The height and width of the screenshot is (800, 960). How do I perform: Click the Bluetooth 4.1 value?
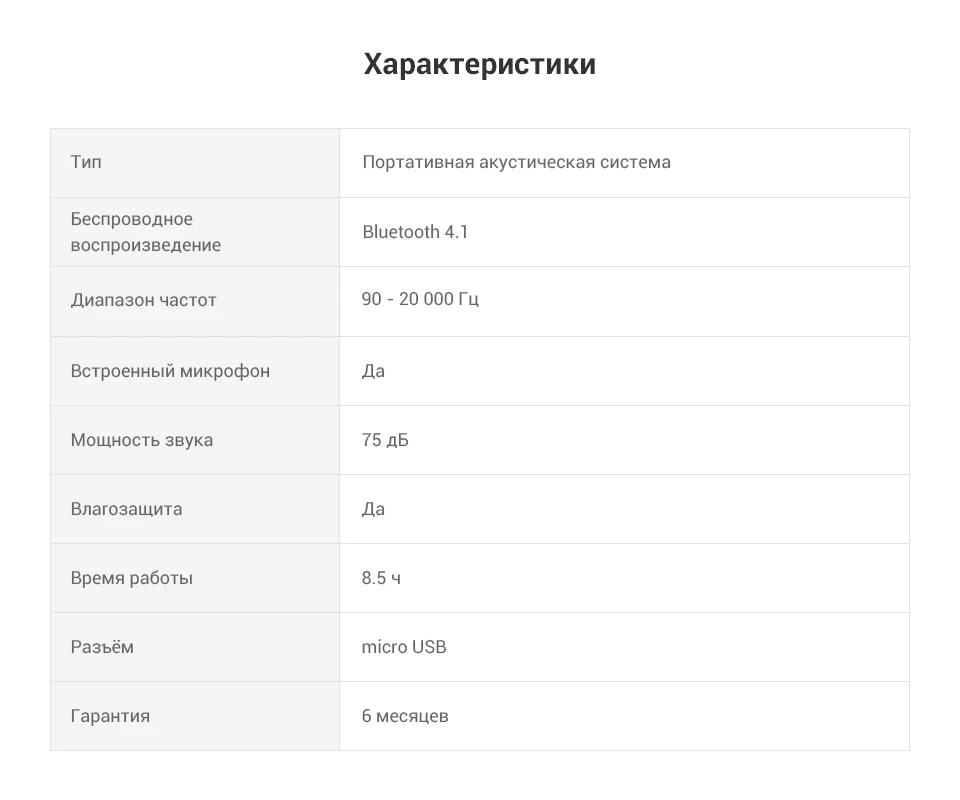point(415,232)
